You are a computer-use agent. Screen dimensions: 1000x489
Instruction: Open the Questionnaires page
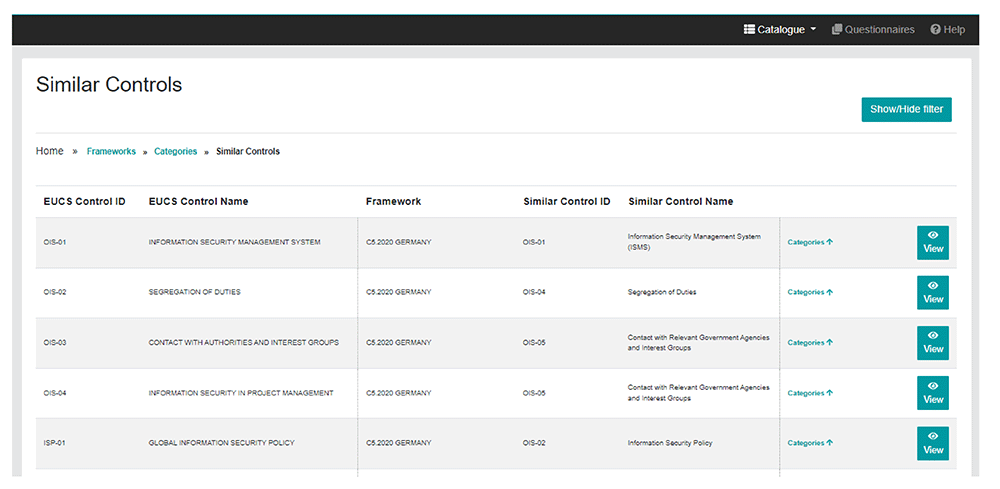tap(873, 29)
